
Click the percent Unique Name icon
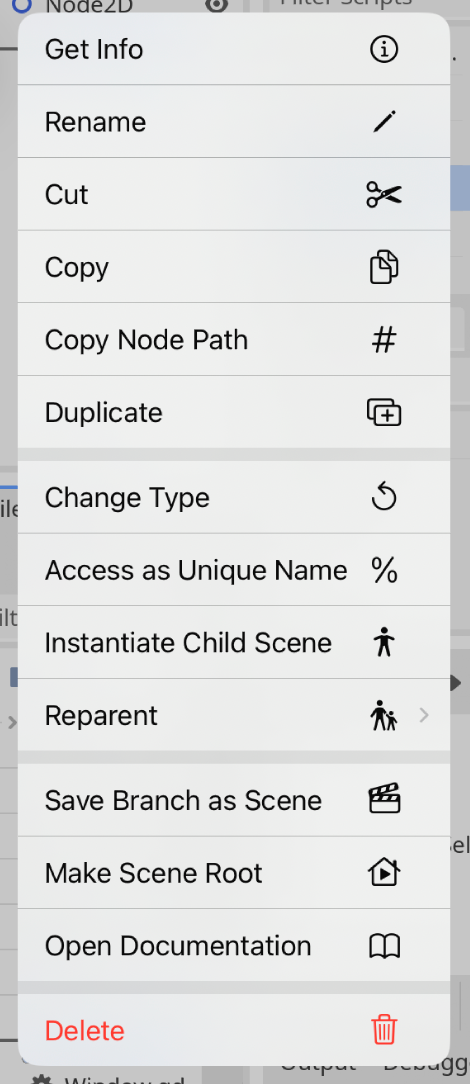tap(384, 570)
